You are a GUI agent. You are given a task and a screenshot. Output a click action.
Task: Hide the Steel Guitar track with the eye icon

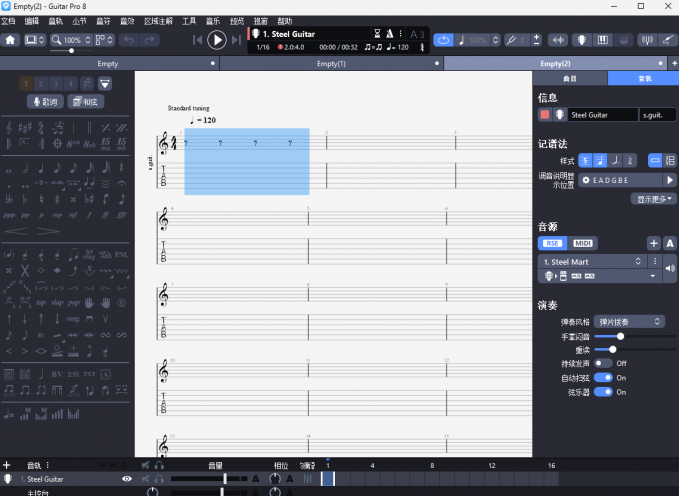pyautogui.click(x=127, y=479)
